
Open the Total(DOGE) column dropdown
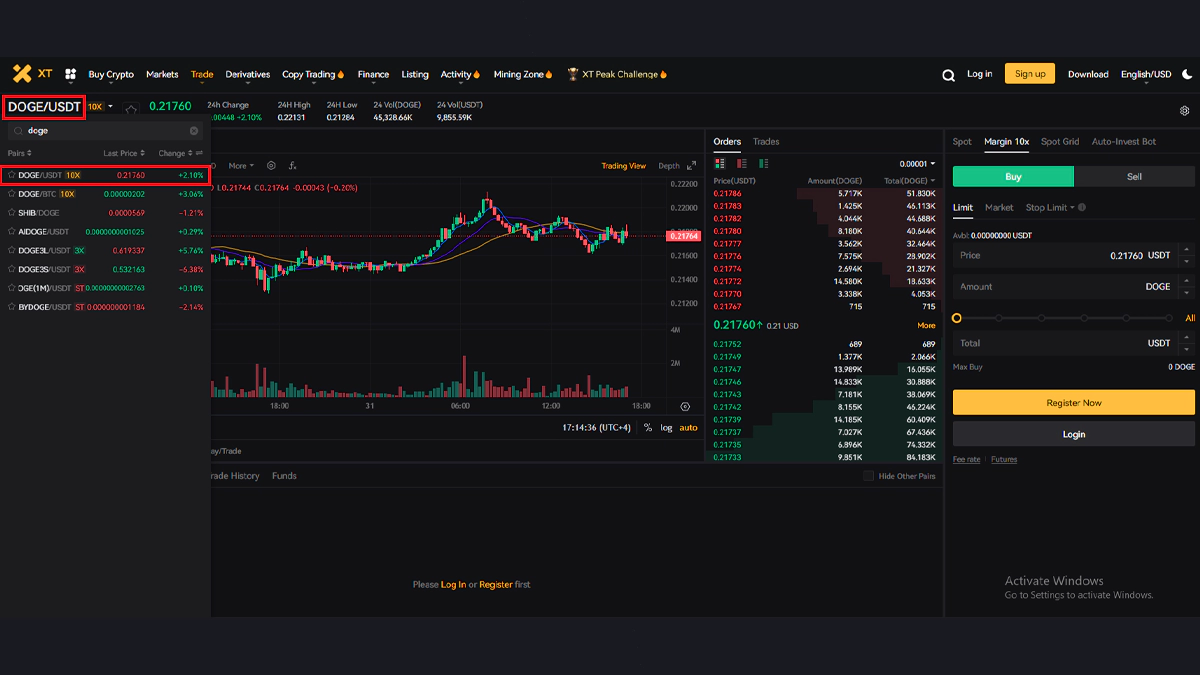pyautogui.click(x=908, y=181)
